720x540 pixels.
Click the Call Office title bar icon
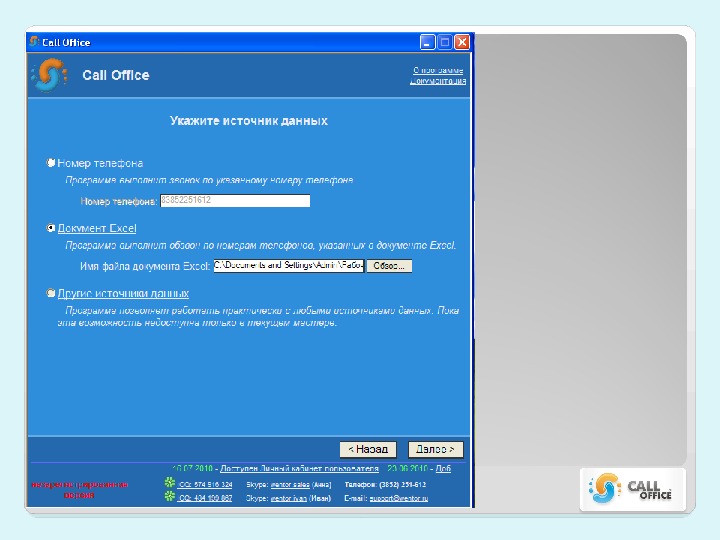tap(34, 42)
